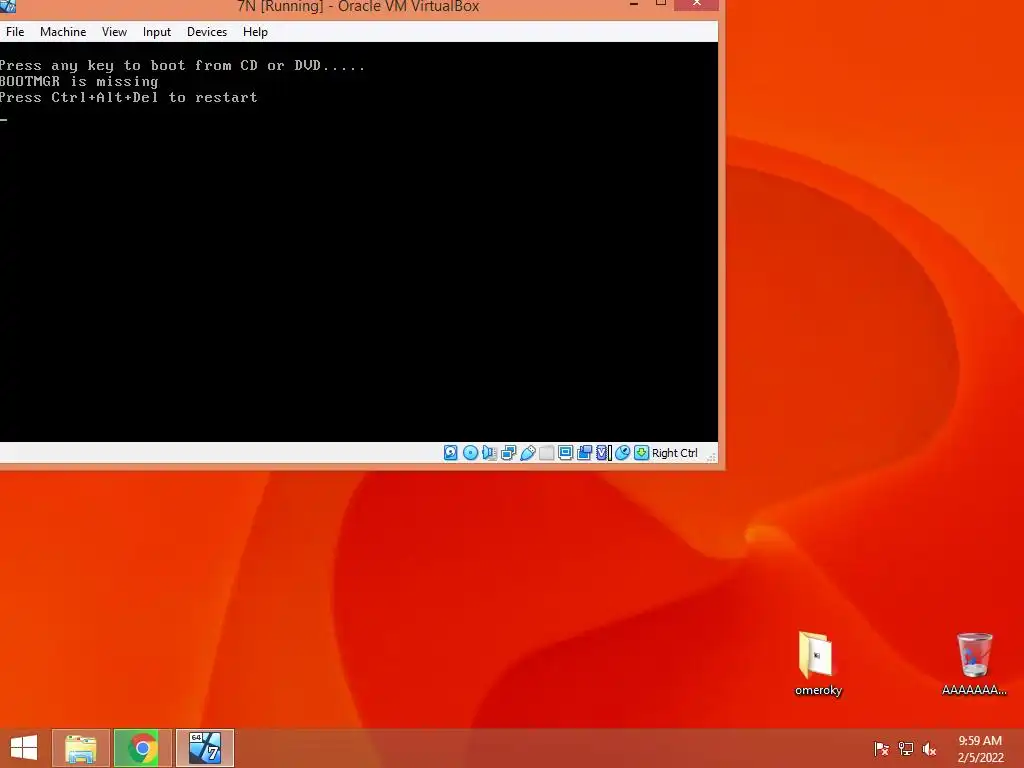
Task: Open the clock showing 9:59 AM
Action: tap(980, 748)
